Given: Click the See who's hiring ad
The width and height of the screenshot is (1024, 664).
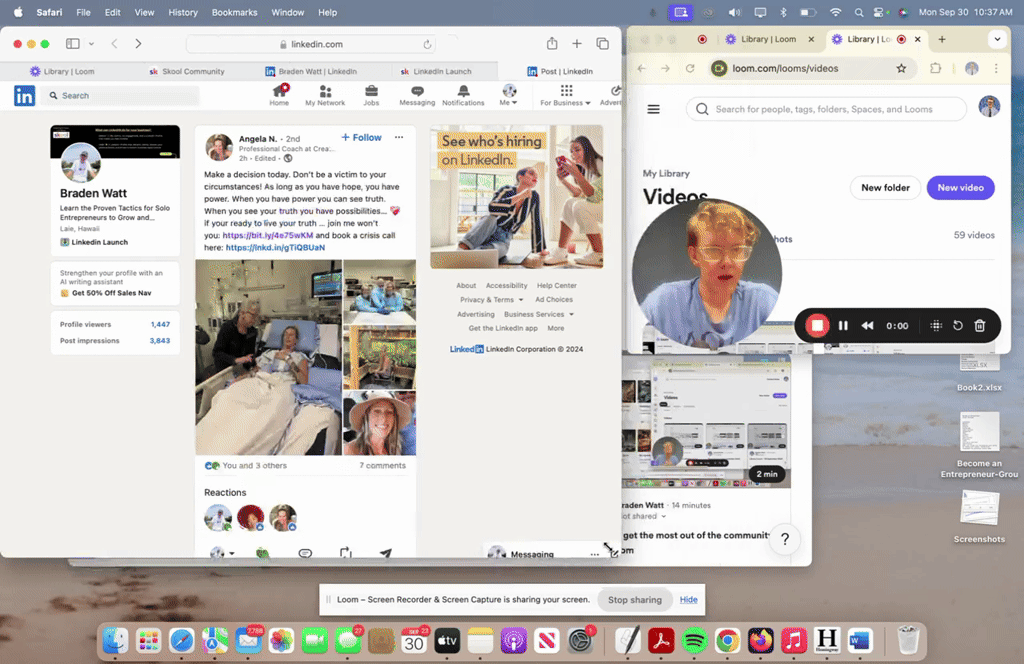Looking at the screenshot, I should (x=517, y=197).
